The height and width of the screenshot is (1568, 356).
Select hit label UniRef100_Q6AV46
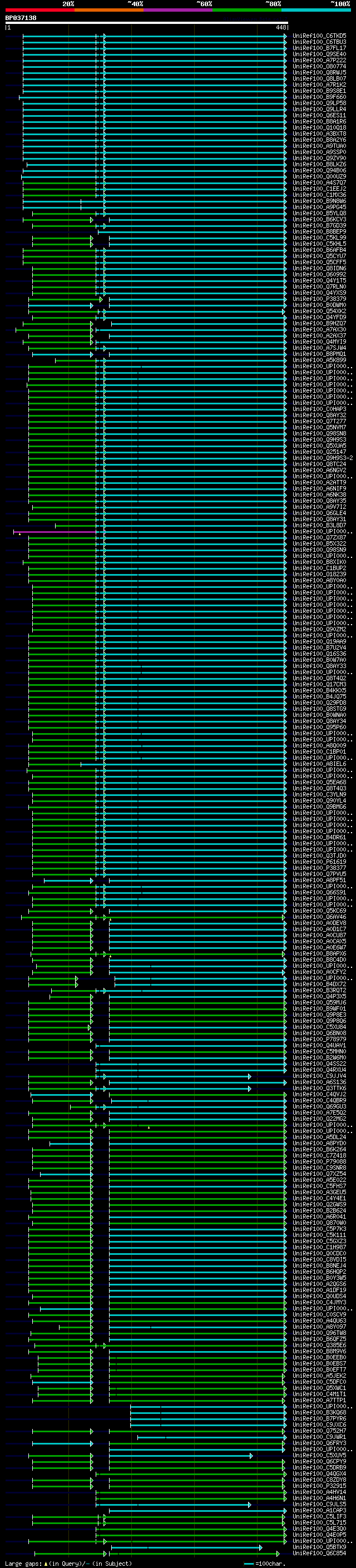(x=319, y=917)
